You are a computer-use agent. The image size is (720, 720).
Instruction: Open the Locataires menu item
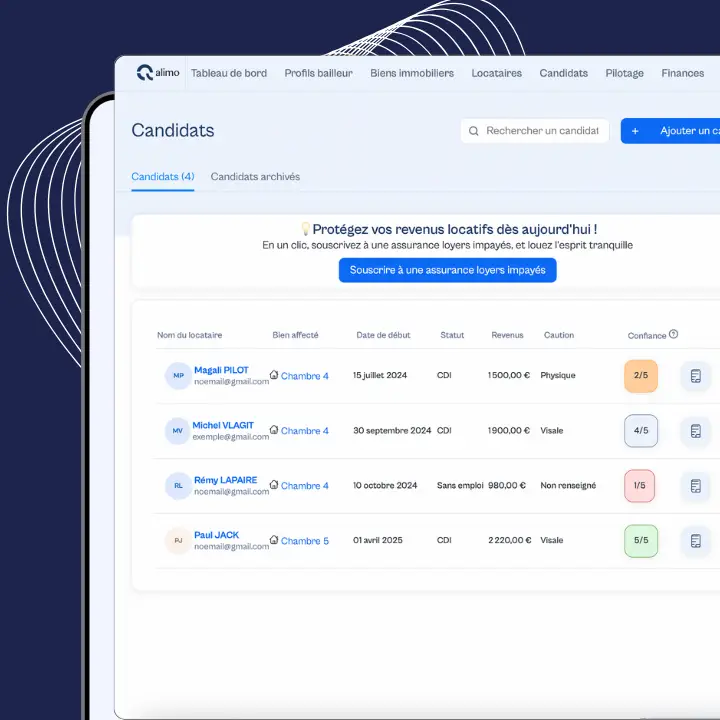(x=496, y=73)
